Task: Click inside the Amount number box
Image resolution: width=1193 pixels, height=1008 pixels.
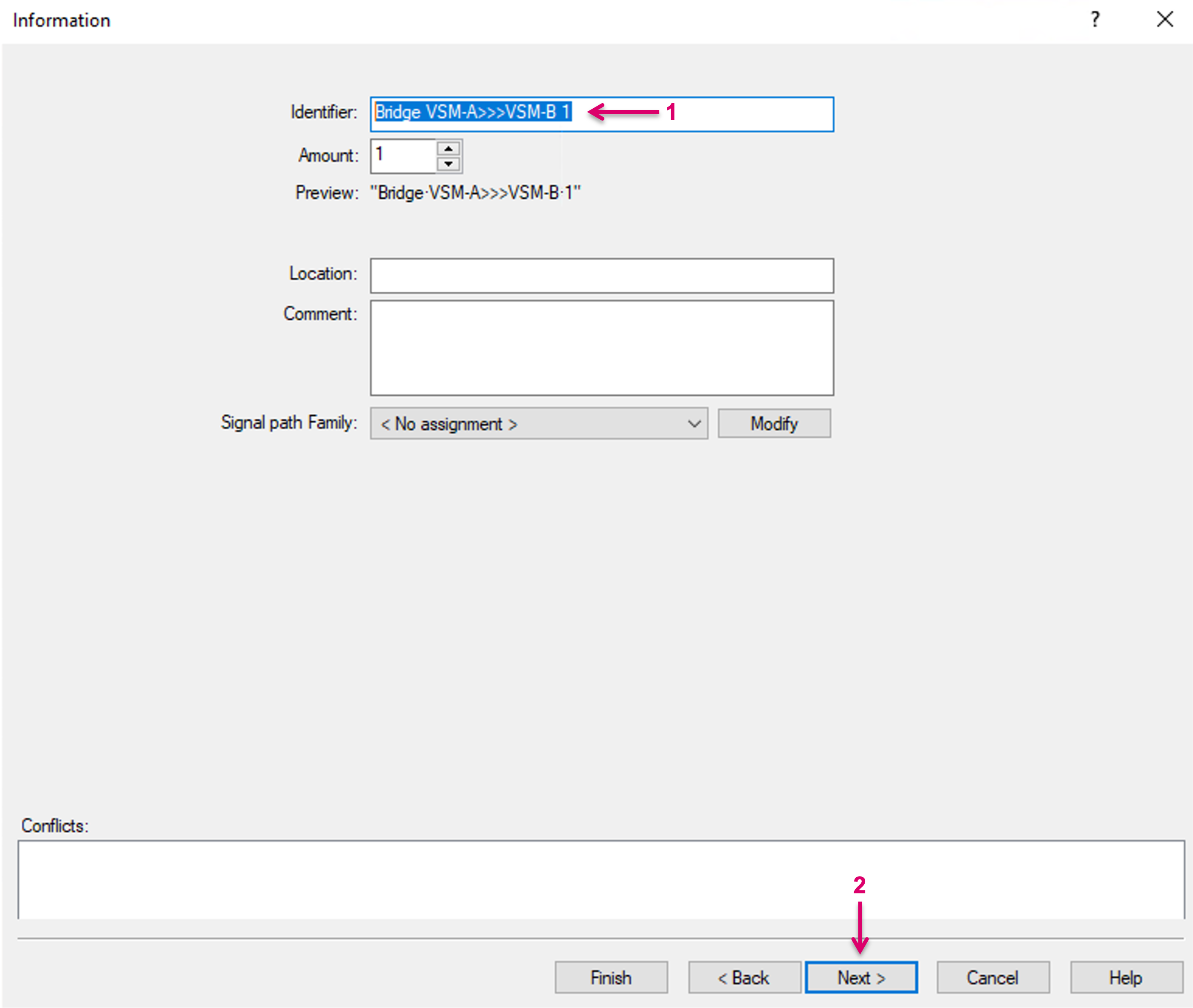Action: (403, 156)
